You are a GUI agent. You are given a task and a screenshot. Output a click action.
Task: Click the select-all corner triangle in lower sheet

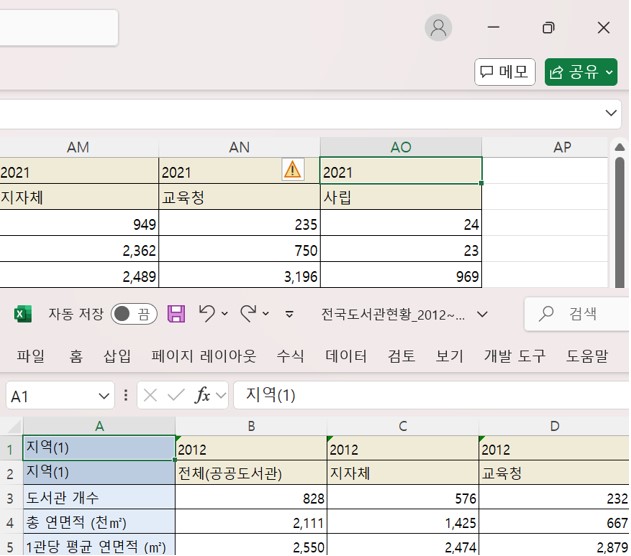[x=12, y=426]
